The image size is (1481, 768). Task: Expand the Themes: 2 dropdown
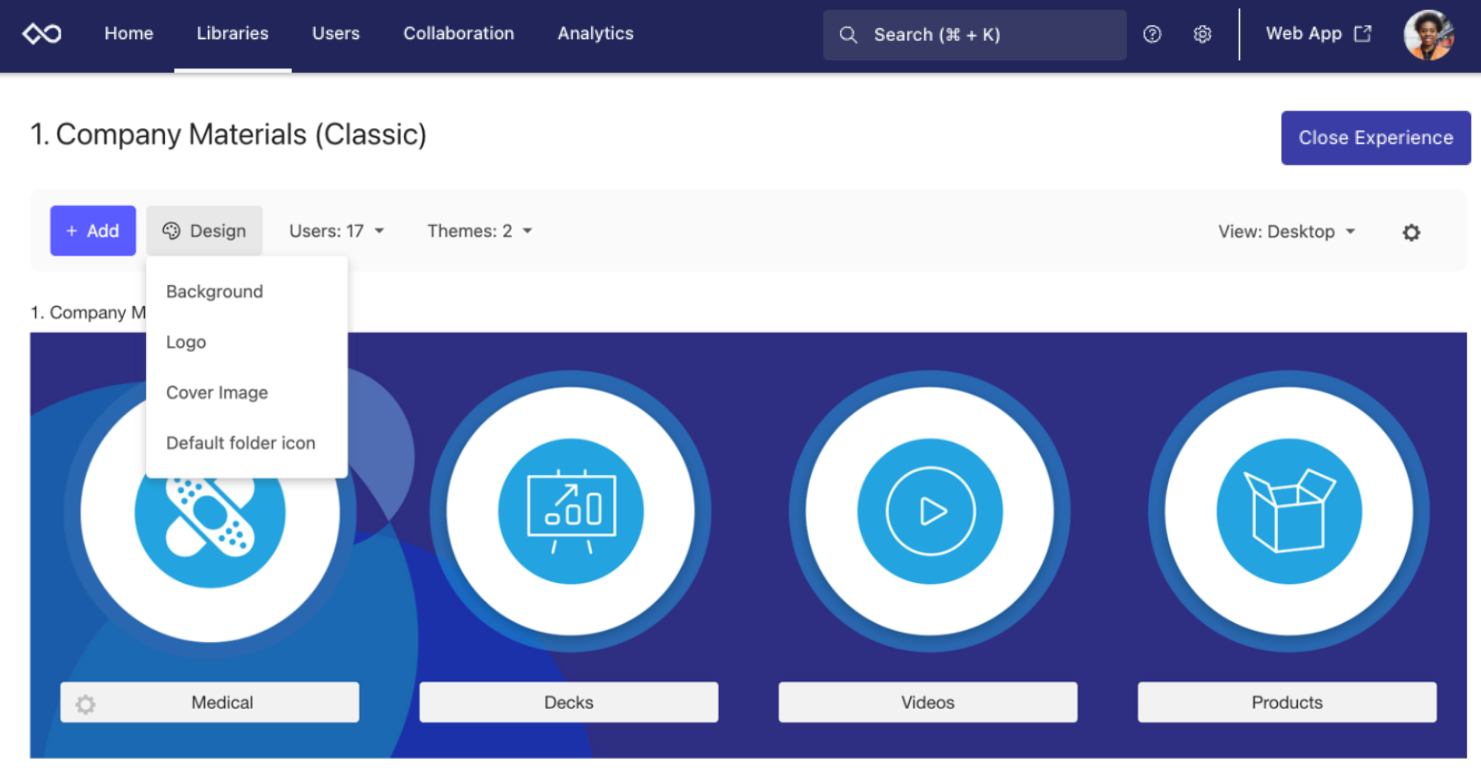click(x=480, y=231)
